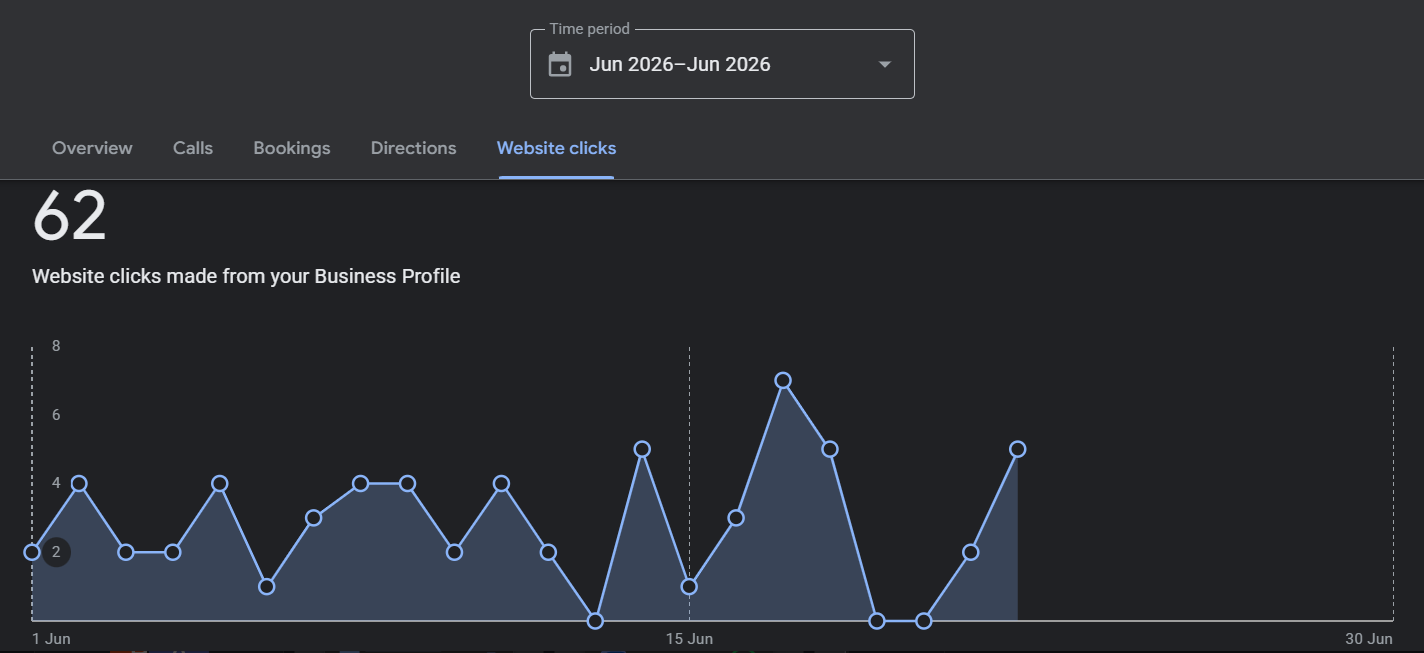This screenshot has height=653, width=1424.
Task: Click the total count 62
Action: 69,215
